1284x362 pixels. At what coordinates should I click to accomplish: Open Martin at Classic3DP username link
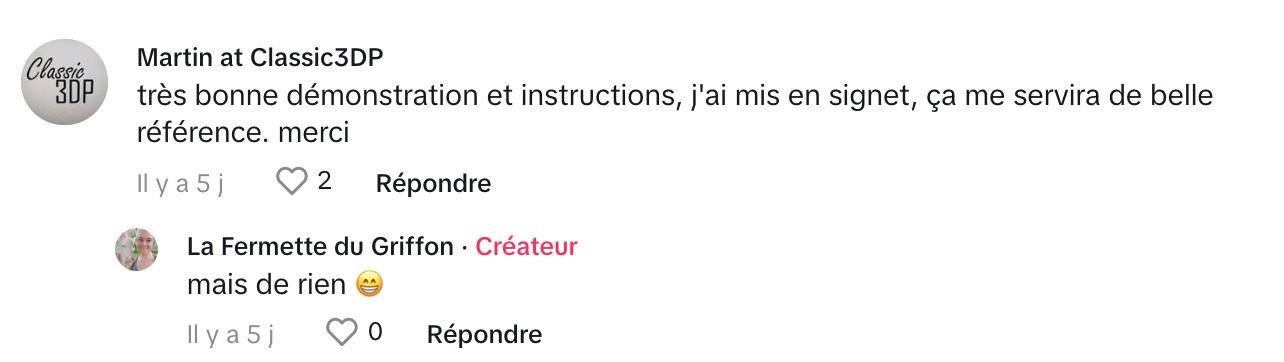point(259,58)
